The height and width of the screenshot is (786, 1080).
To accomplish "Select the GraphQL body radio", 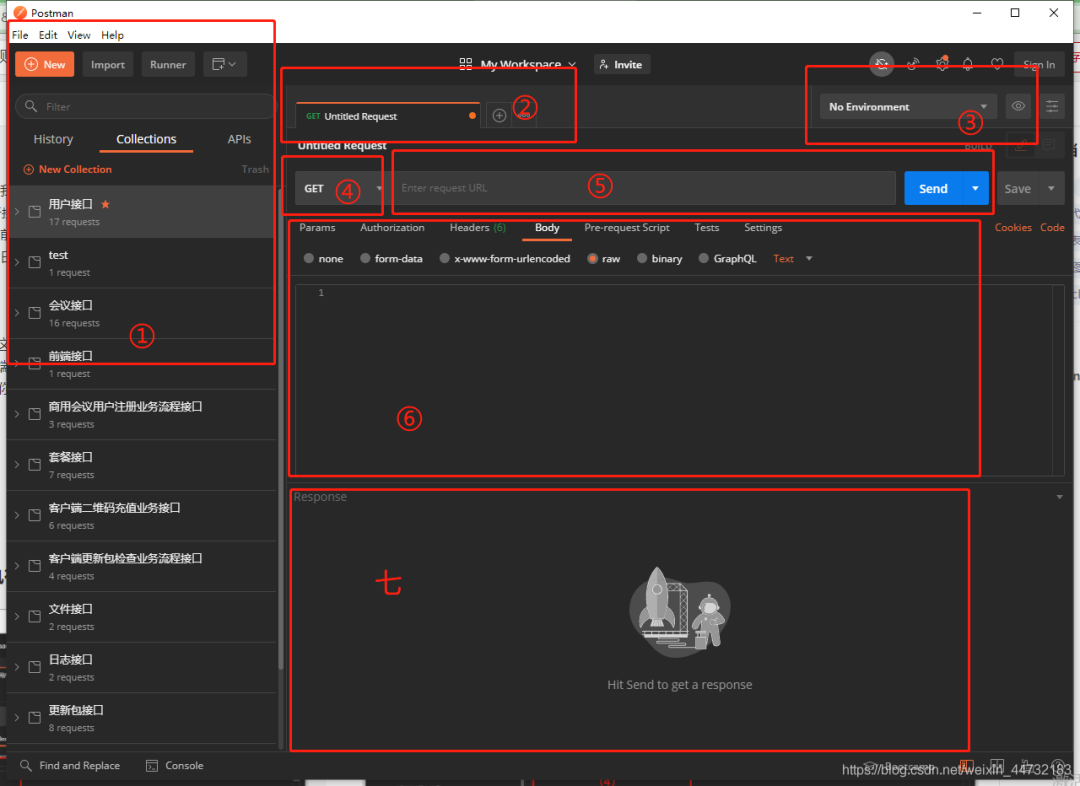I will (703, 258).
